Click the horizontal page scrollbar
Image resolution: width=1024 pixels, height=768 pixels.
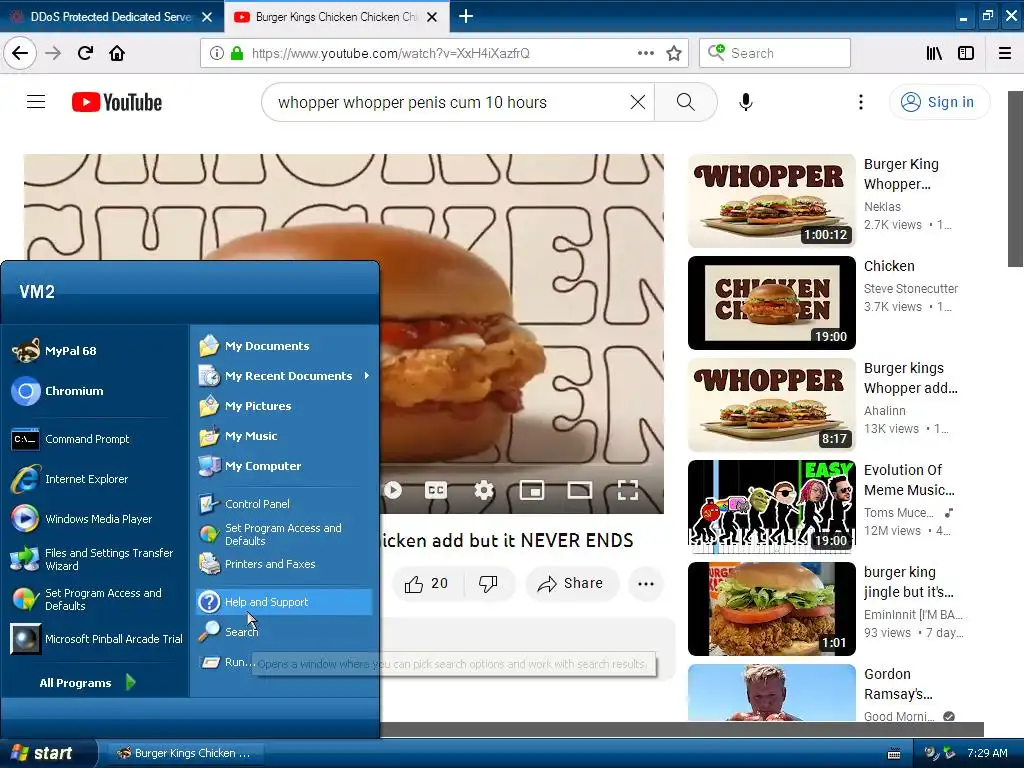coord(682,729)
